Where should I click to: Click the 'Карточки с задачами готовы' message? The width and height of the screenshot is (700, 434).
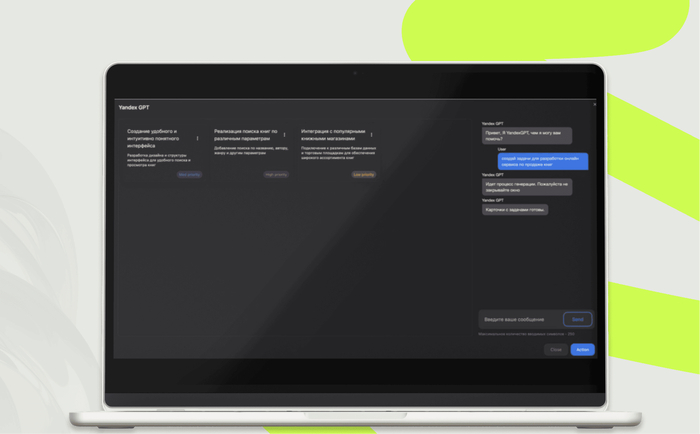pos(515,210)
